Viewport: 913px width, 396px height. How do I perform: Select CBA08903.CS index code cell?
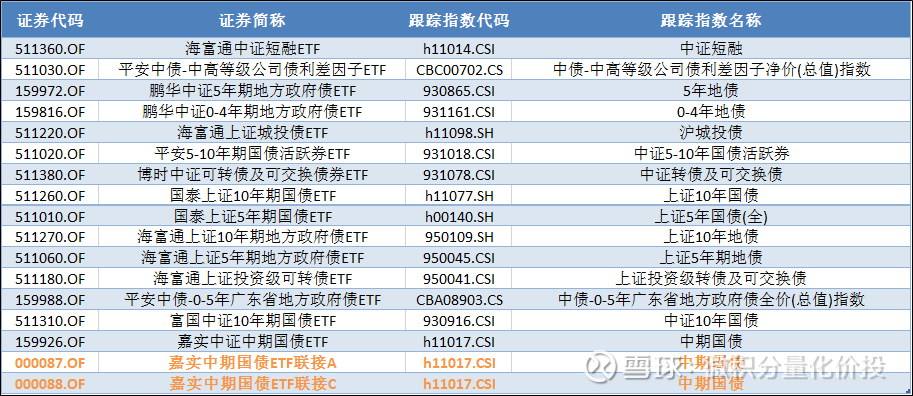[x=459, y=300]
